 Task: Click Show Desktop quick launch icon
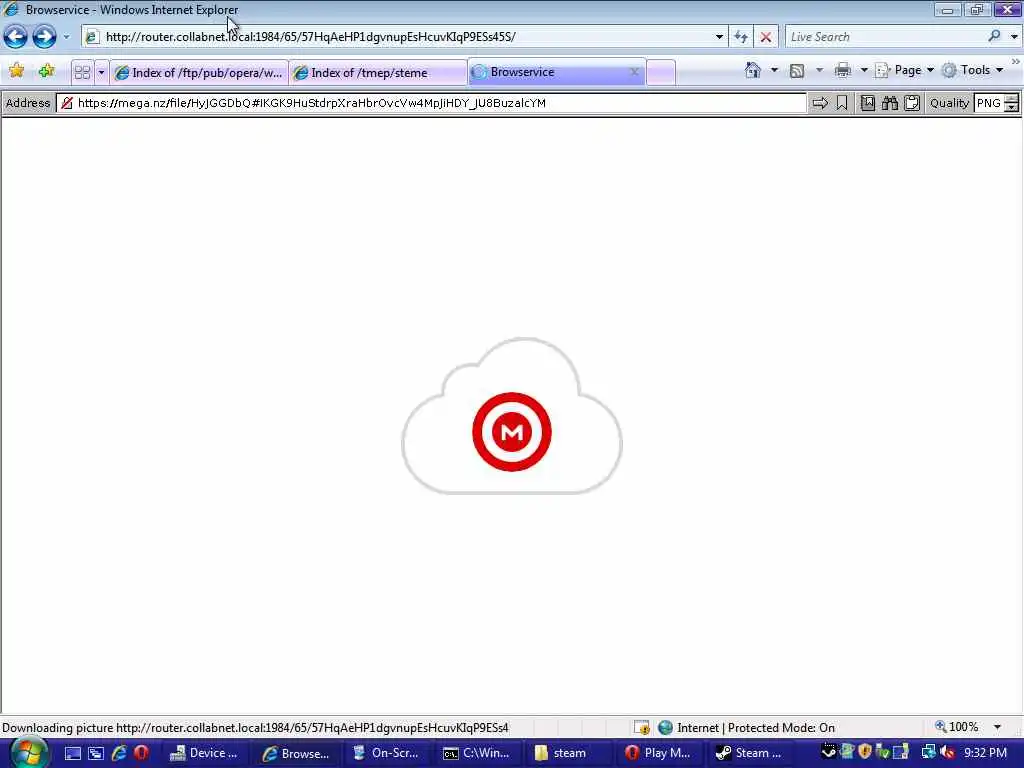coord(73,754)
